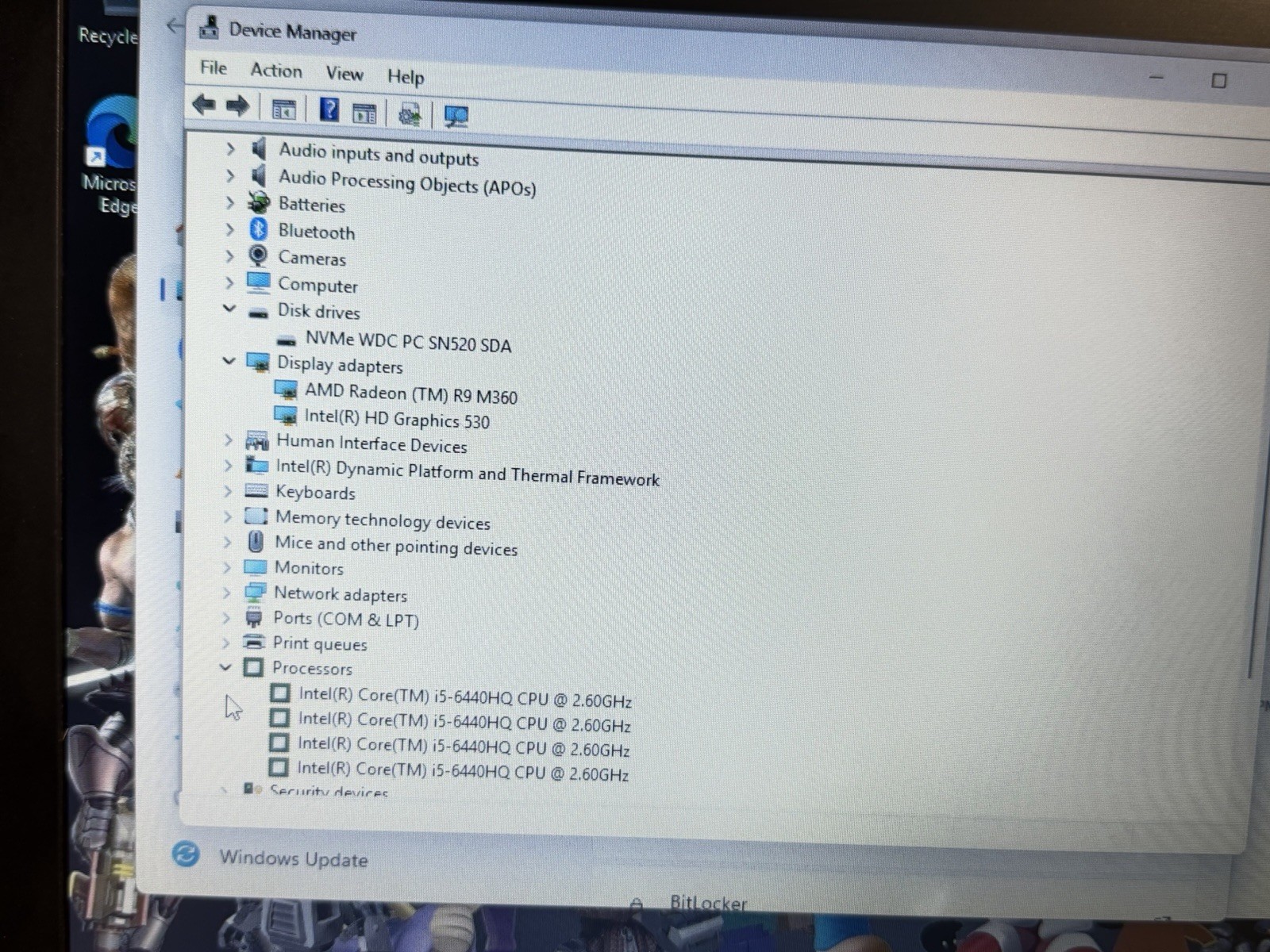This screenshot has height=952, width=1270.
Task: Click the blue Help question-mark toolbar icon
Action: (329, 109)
